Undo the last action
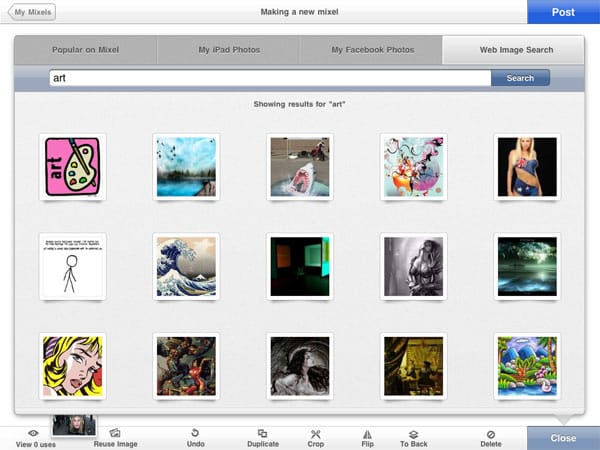The height and width of the screenshot is (450, 600). click(x=196, y=433)
